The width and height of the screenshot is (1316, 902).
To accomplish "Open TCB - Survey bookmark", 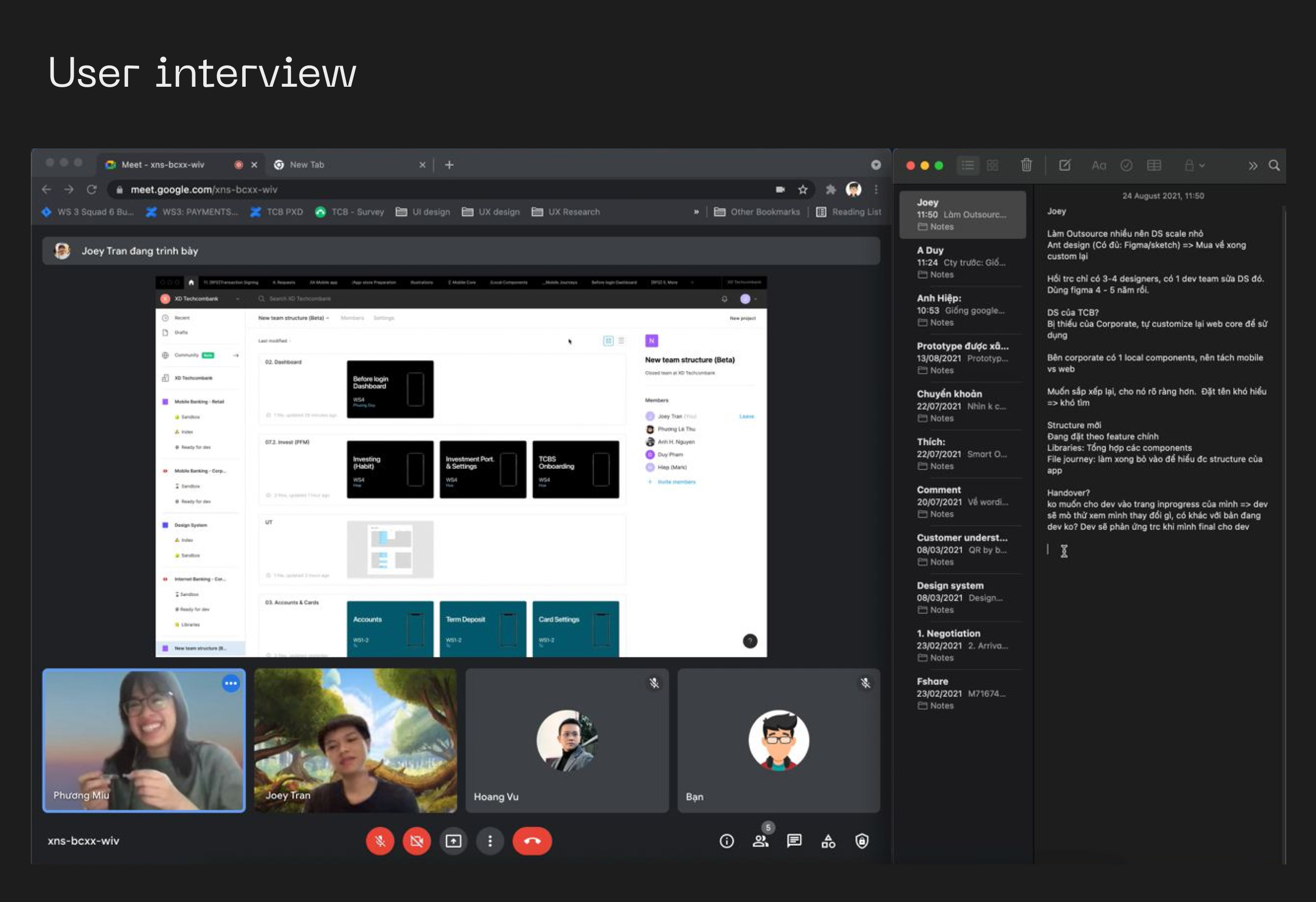I will click(x=349, y=212).
